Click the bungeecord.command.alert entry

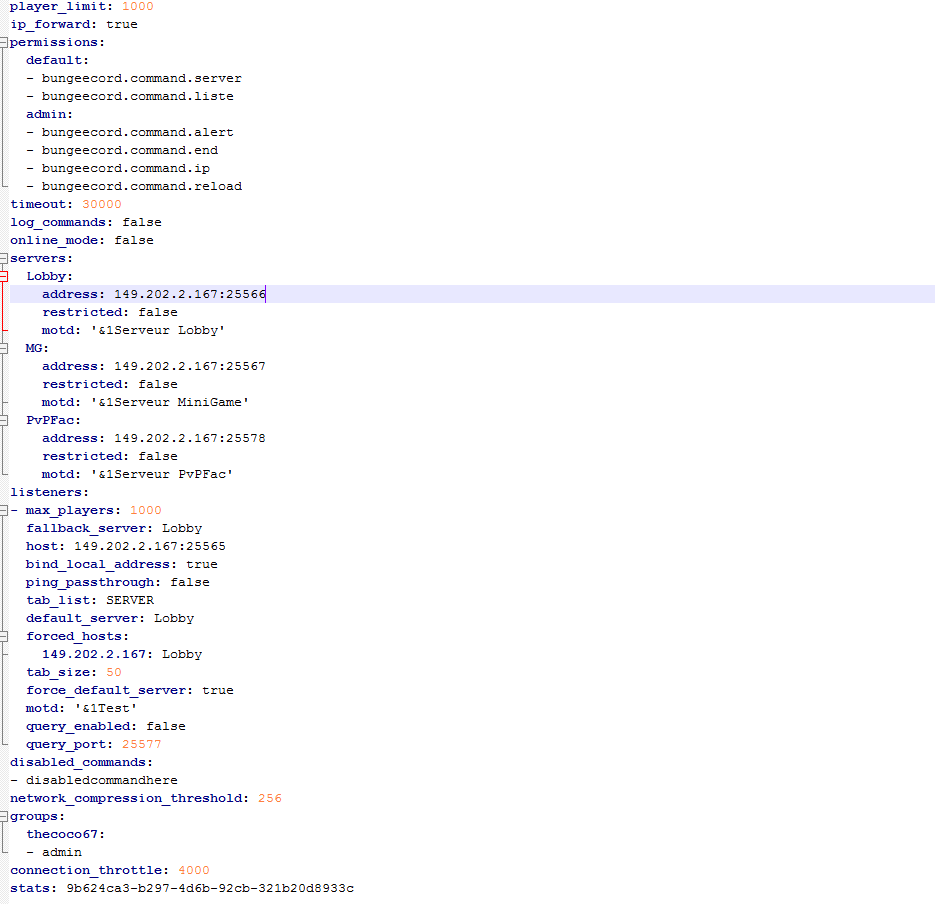[x=137, y=132]
